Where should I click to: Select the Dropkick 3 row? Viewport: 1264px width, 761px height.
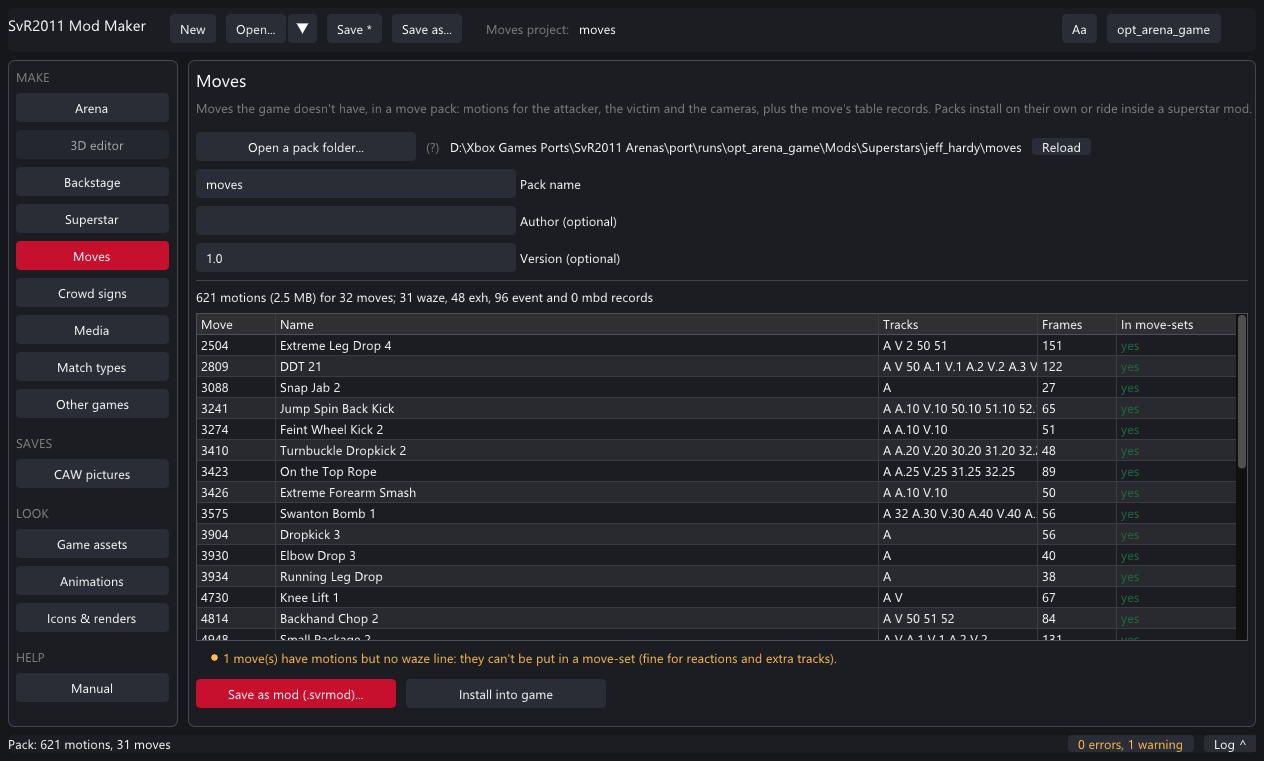[716, 534]
